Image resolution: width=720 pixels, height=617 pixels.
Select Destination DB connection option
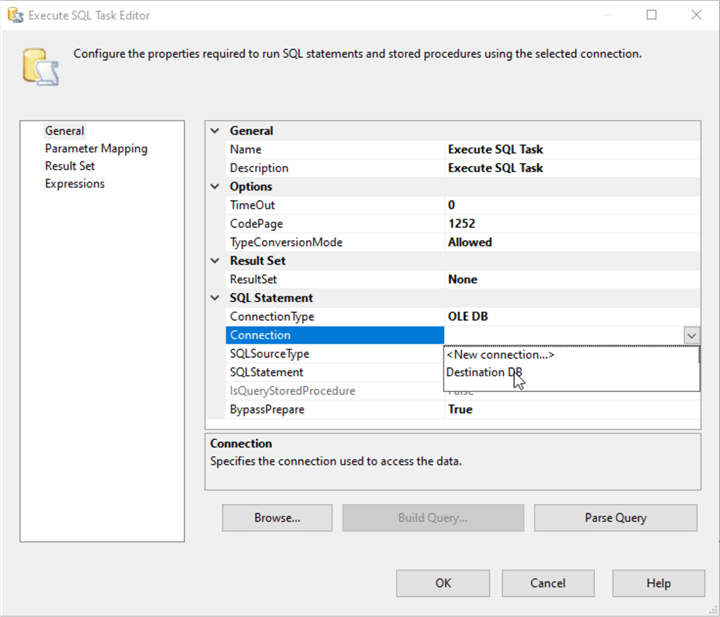484,373
